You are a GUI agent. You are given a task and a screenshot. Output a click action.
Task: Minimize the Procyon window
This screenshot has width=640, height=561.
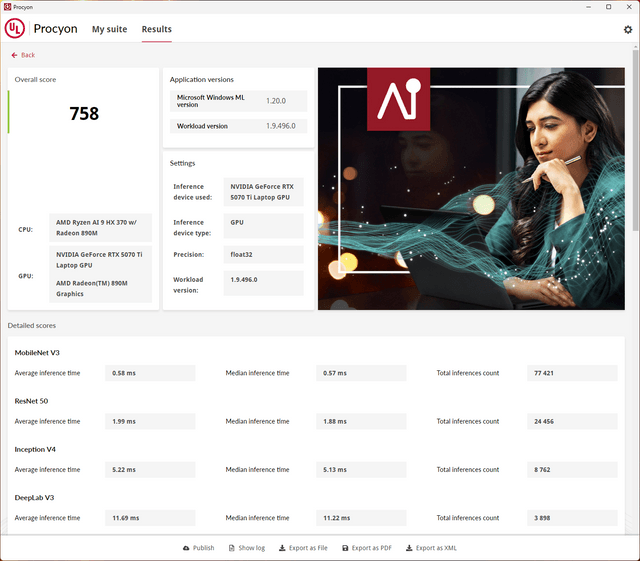pyautogui.click(x=589, y=7)
